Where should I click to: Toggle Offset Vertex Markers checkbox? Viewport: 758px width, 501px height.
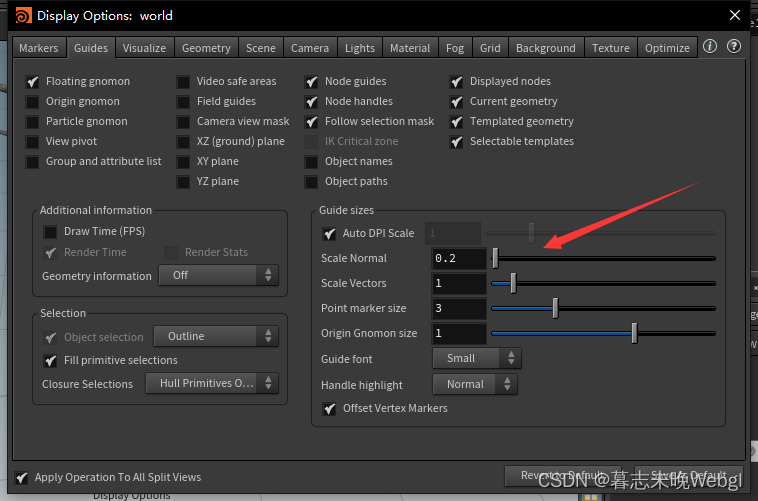(x=329, y=409)
